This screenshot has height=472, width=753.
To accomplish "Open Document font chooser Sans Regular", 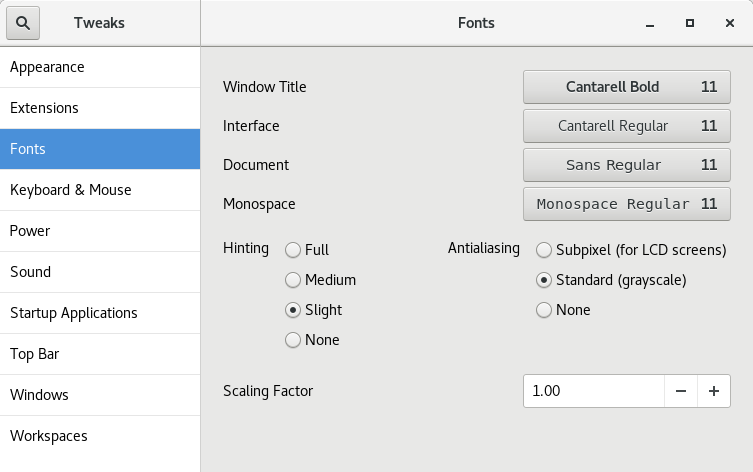I will (x=627, y=165).
